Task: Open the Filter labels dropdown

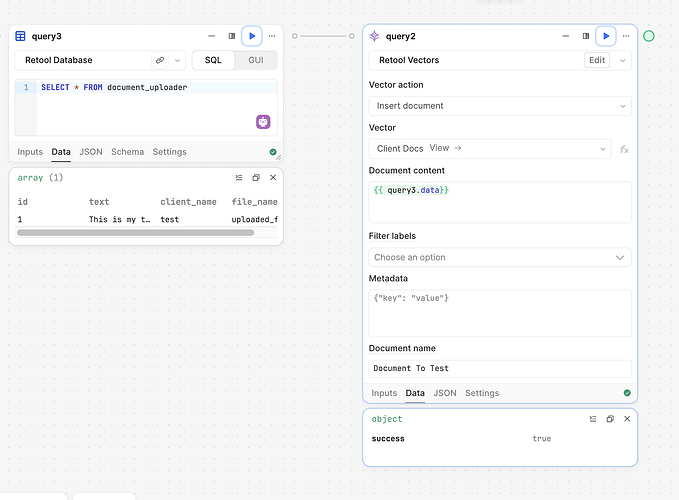Action: click(500, 257)
